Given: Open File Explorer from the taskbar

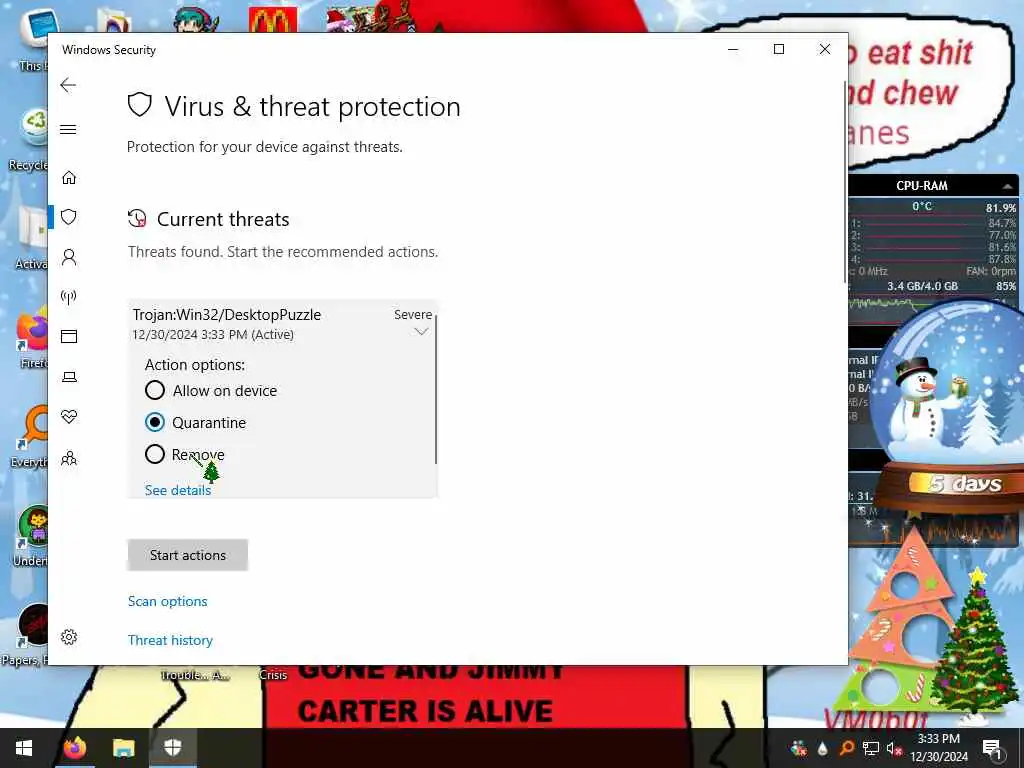Looking at the screenshot, I should [123, 748].
